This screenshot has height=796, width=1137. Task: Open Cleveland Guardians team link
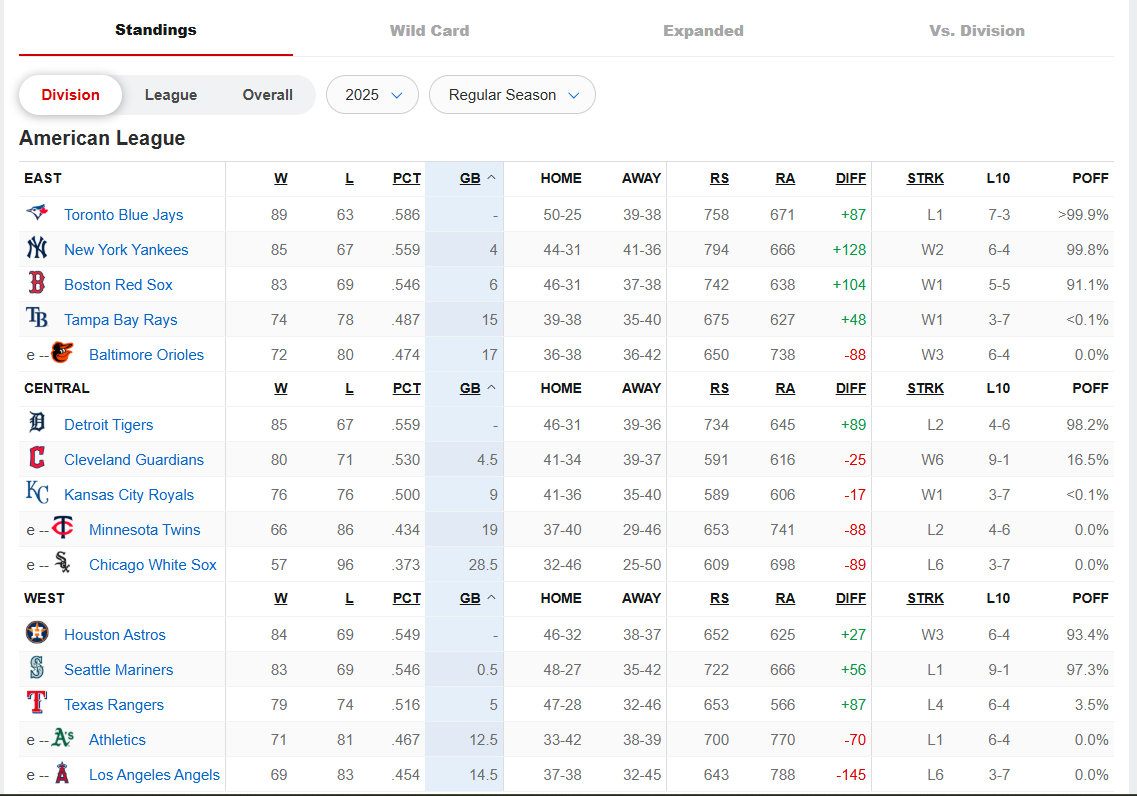[x=134, y=460]
